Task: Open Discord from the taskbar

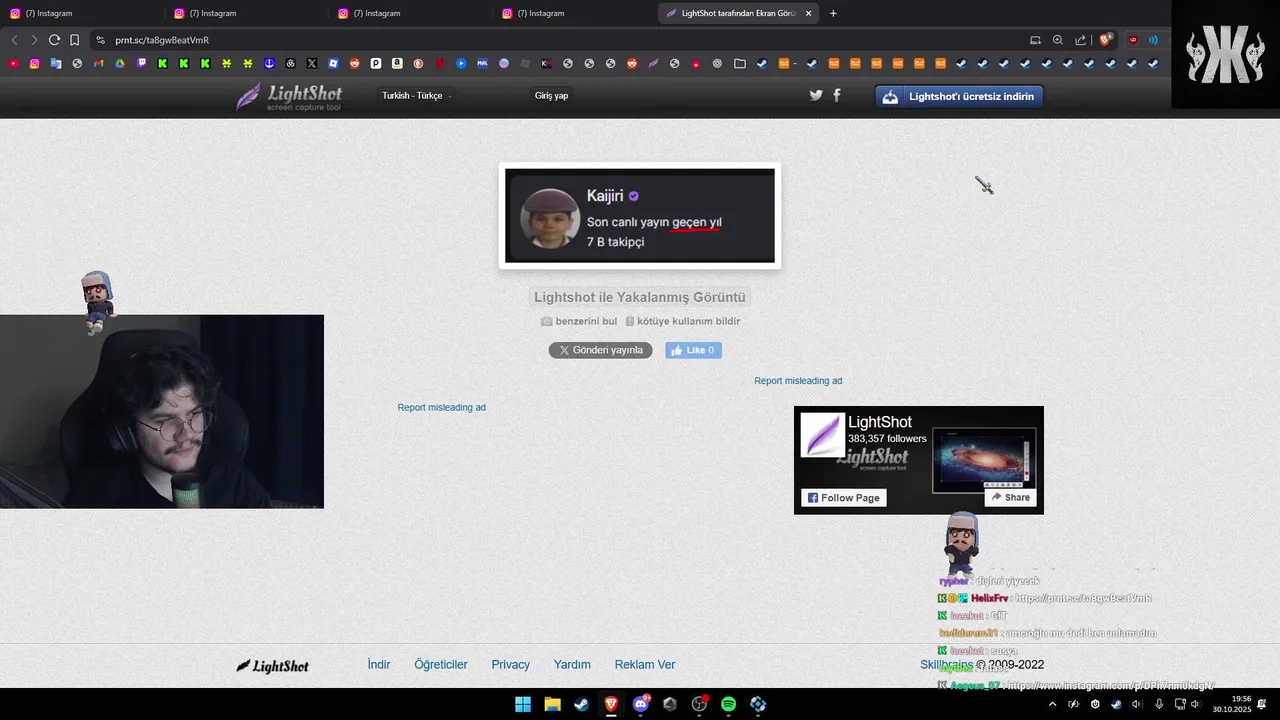Action: click(x=641, y=704)
